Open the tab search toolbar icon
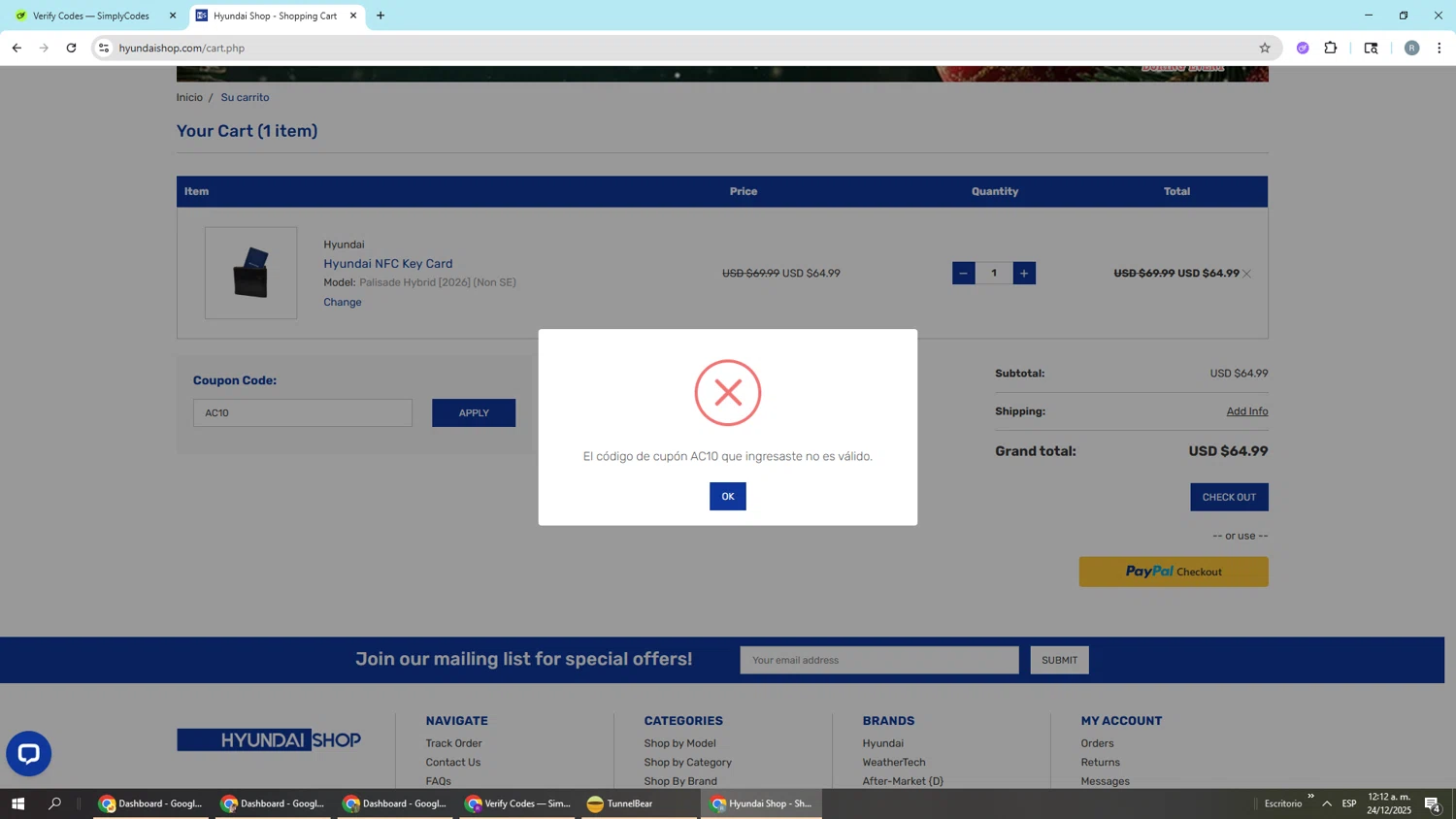1456x819 pixels. (1371, 48)
